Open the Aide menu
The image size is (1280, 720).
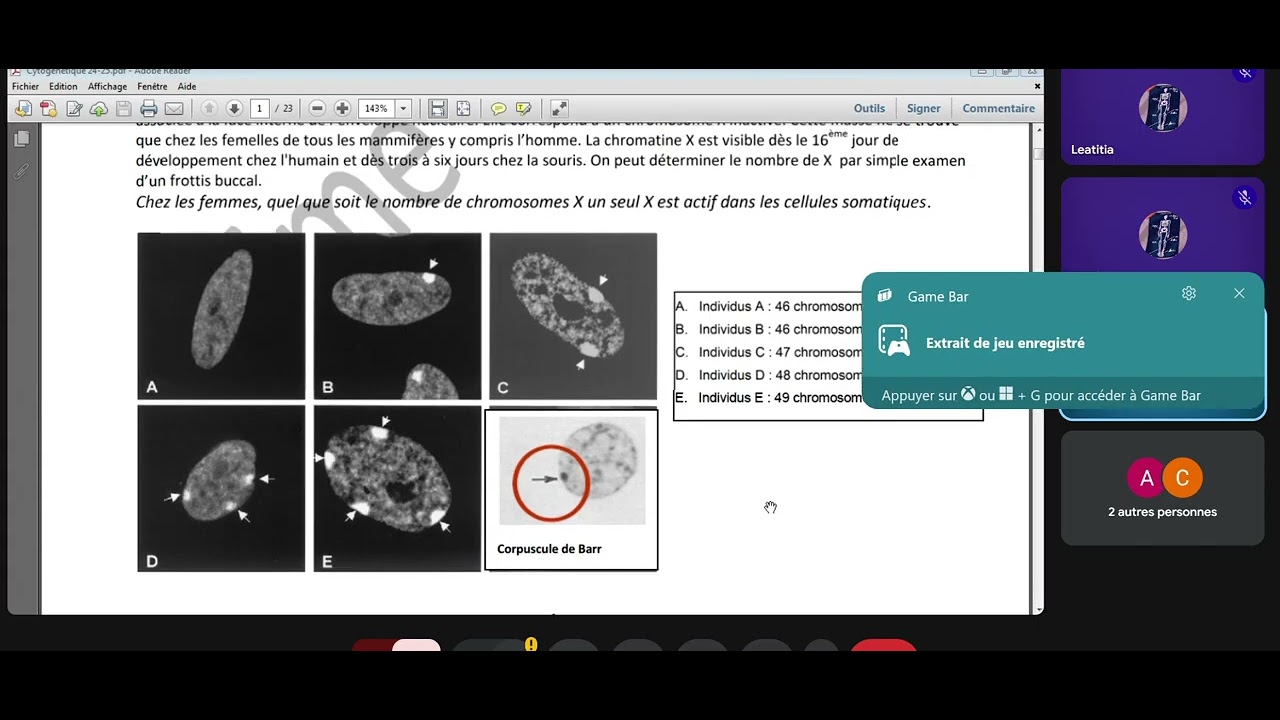click(x=187, y=87)
